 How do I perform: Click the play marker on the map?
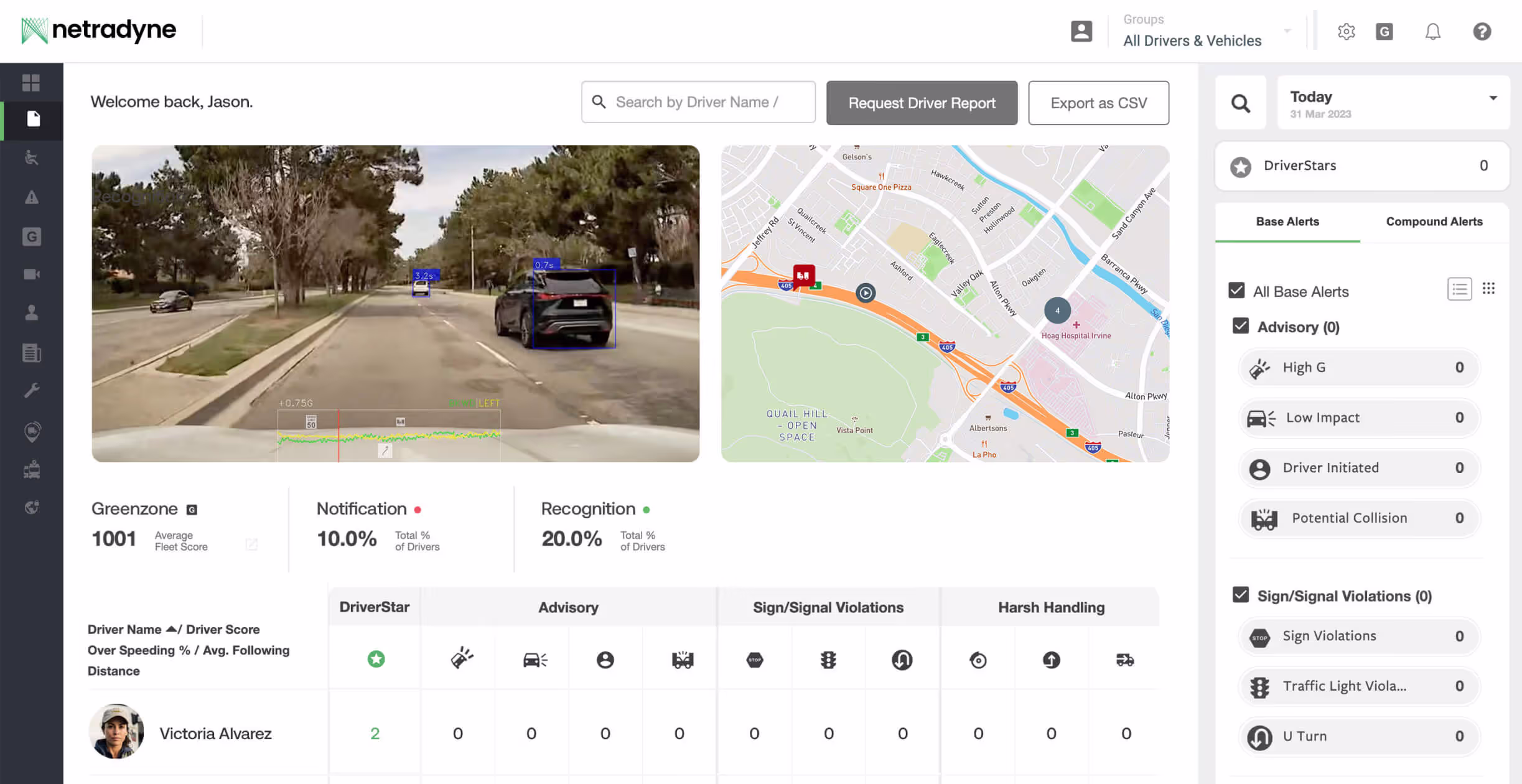coord(865,293)
